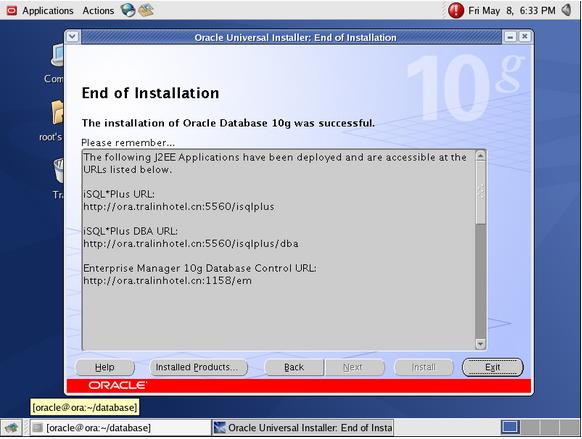582x439 pixels.
Task: Click the scroll up arrow in message box
Action: [480, 156]
